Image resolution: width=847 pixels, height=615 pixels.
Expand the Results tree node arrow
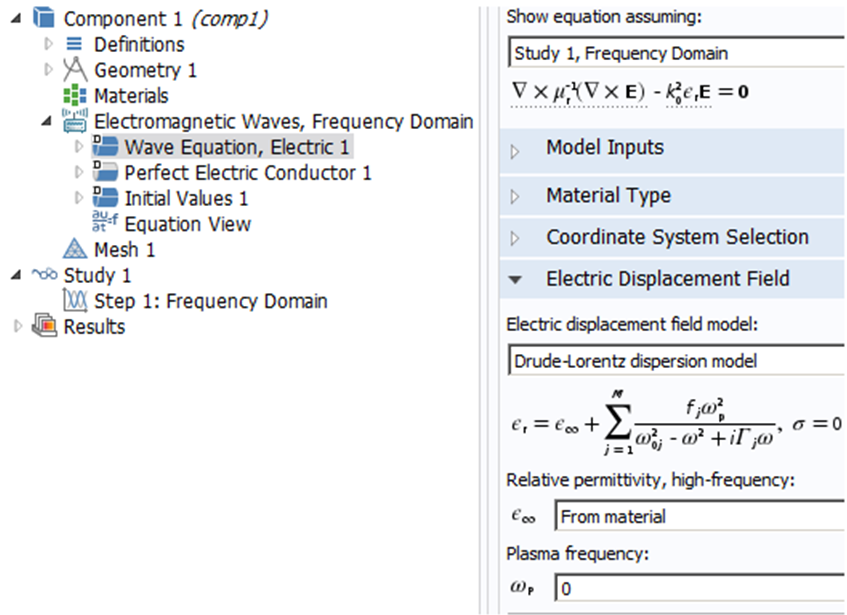(17, 327)
